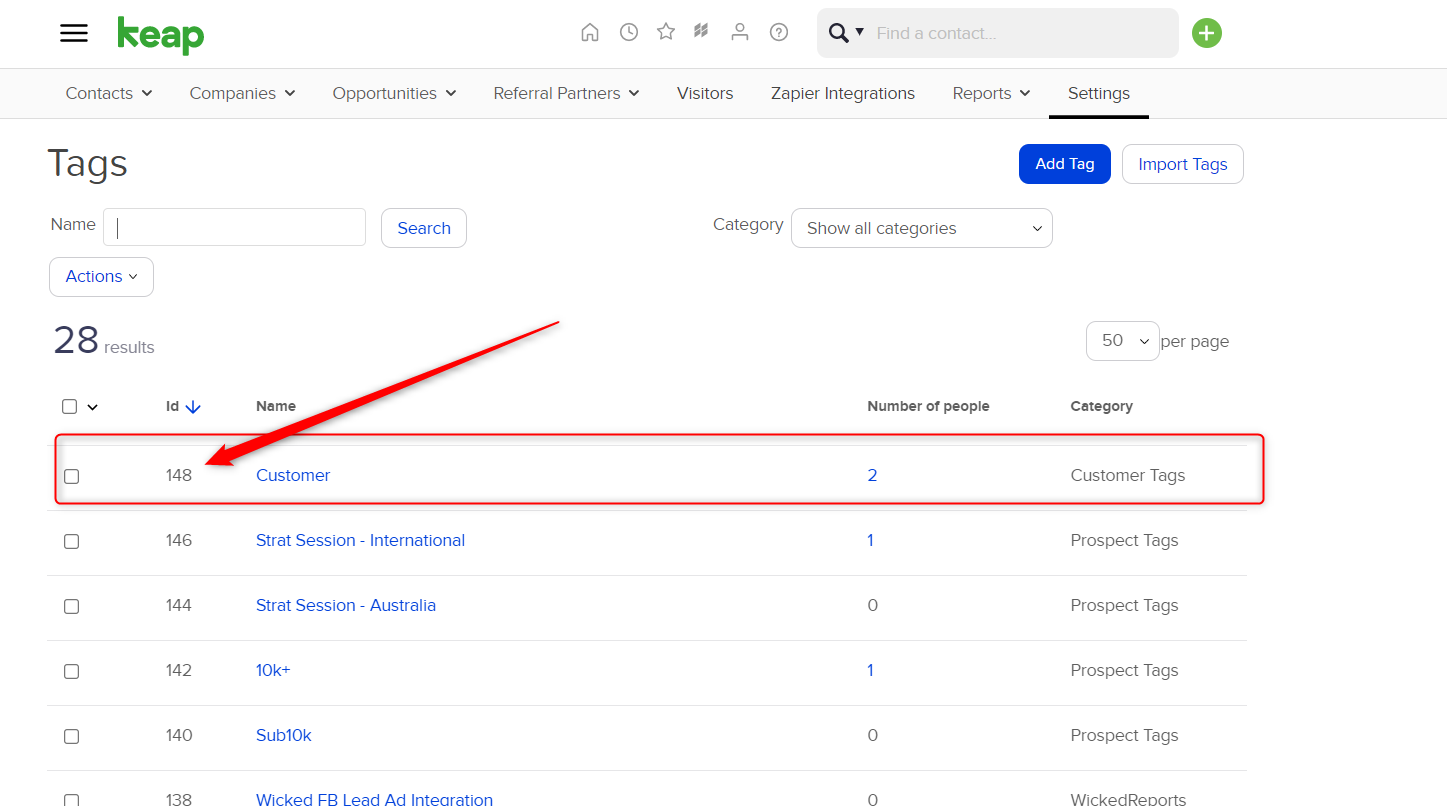Change the 50 per page dropdown

[x=1123, y=341]
